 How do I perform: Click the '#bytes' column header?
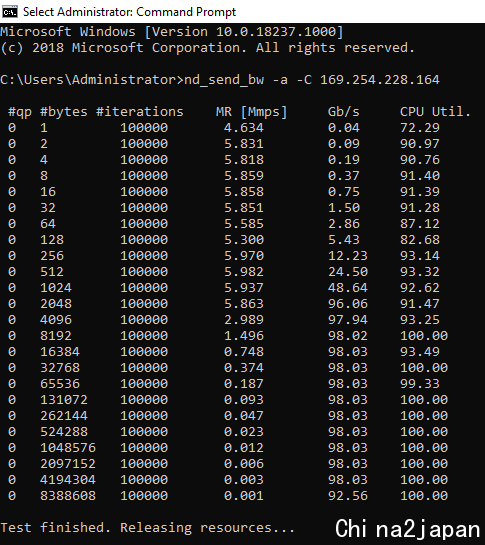coord(64,112)
